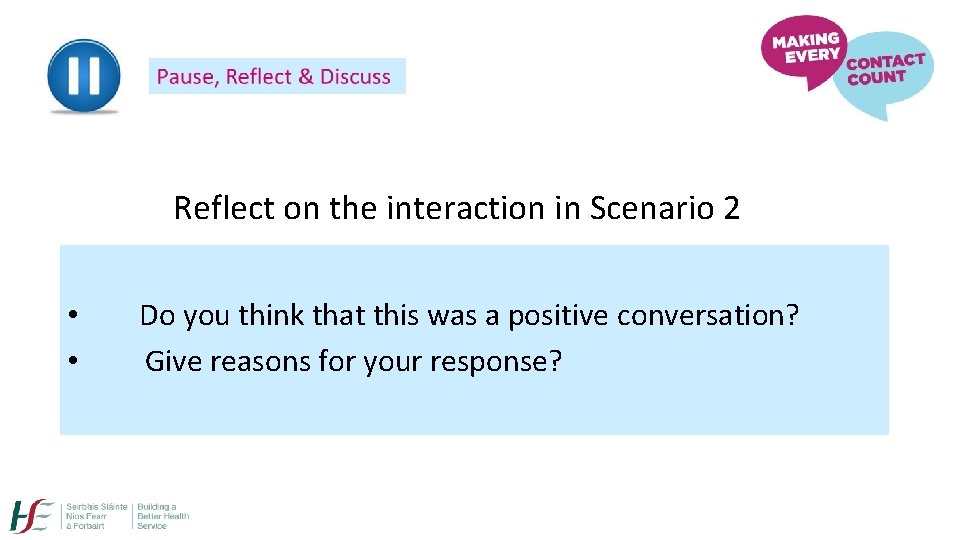Click the word COUNT in the logo
960x540 pixels.
pos(876,79)
